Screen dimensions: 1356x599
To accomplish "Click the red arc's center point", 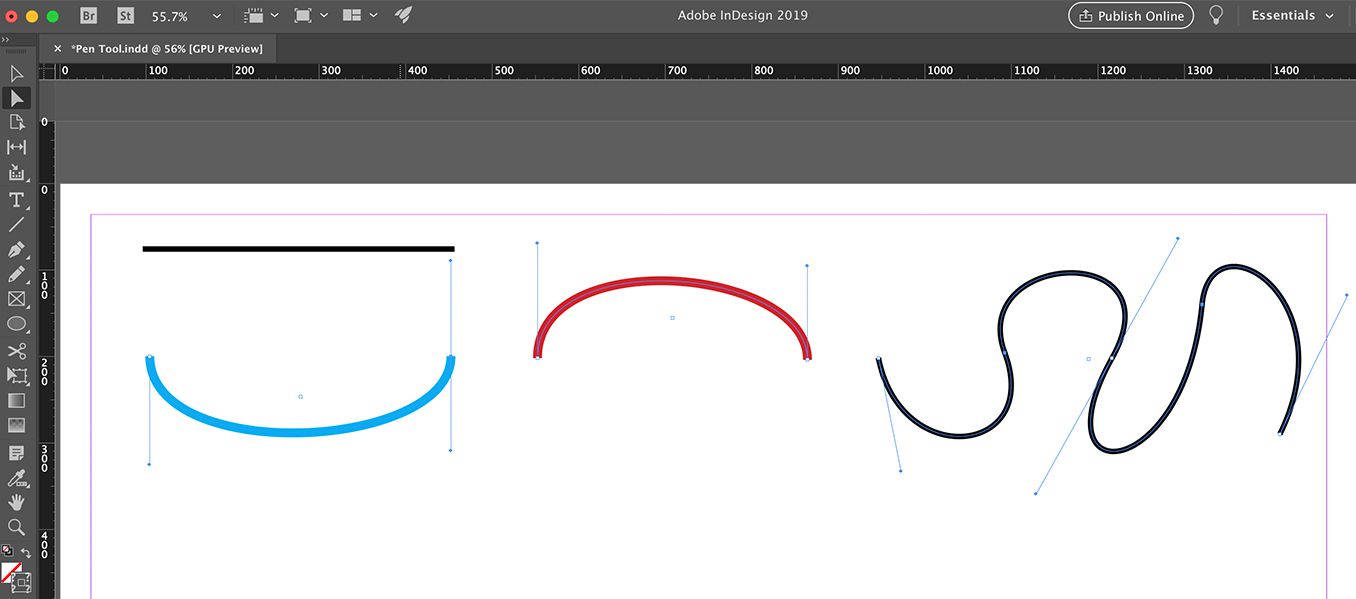I will [x=672, y=318].
